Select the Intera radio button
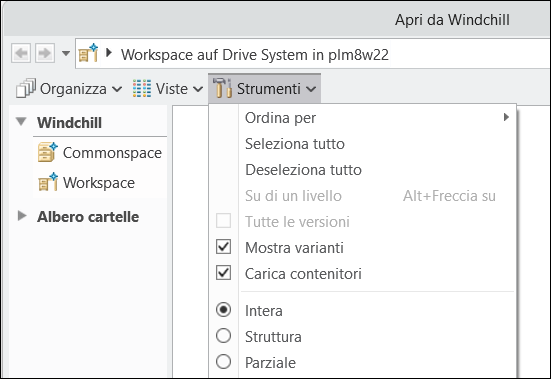 (223, 310)
